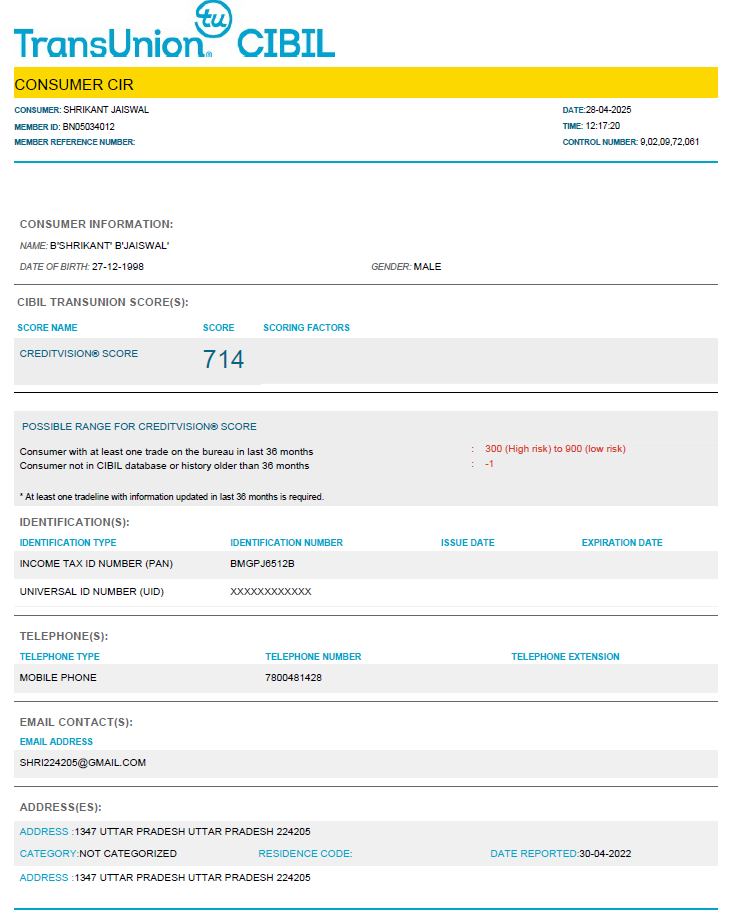Click the tradeline 36 months footnote
The width and height of the screenshot is (738, 913).
(x=172, y=497)
